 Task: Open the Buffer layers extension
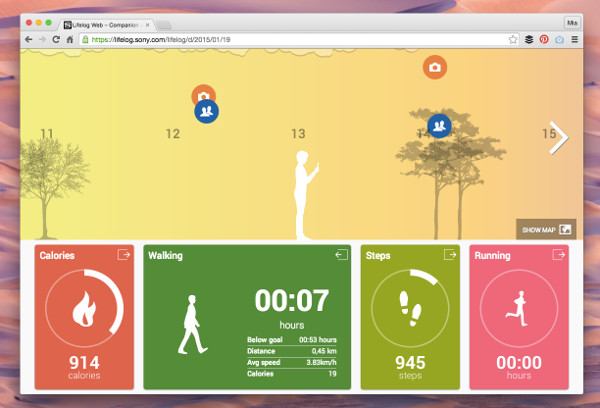[529, 39]
